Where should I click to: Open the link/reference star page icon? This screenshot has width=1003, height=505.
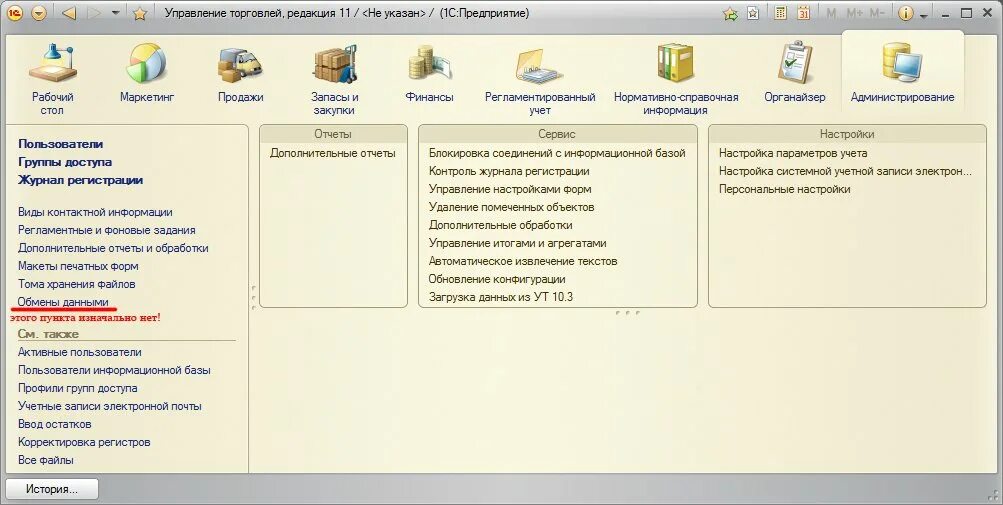(x=753, y=13)
